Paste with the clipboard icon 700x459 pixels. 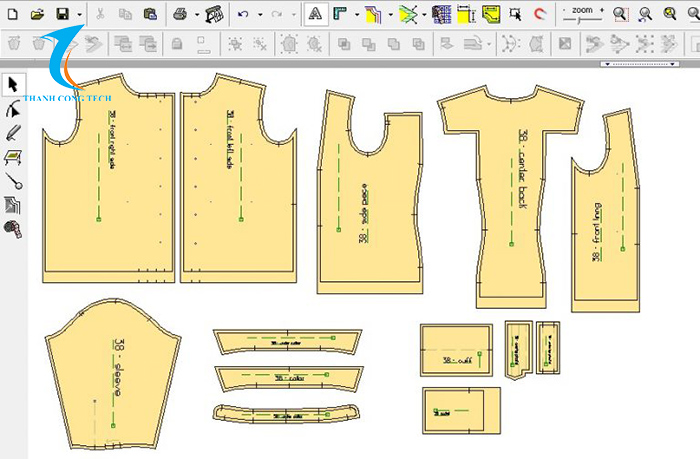(150, 14)
